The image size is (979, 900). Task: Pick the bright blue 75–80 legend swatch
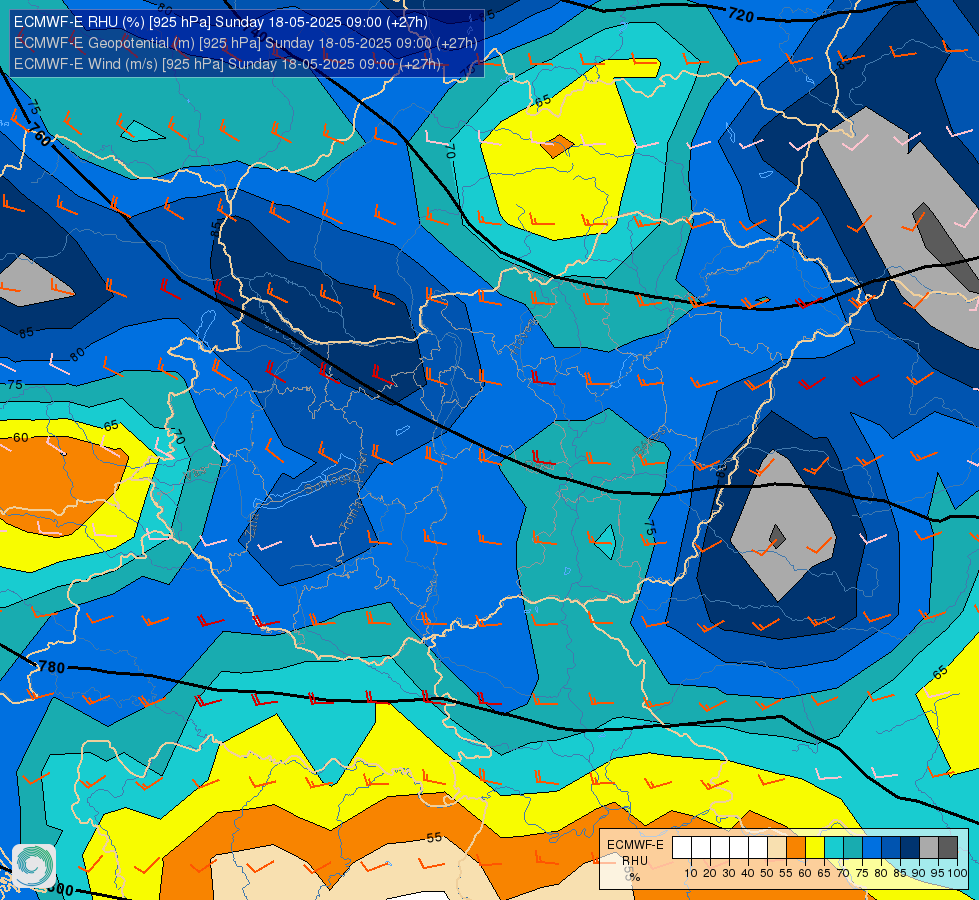872,847
